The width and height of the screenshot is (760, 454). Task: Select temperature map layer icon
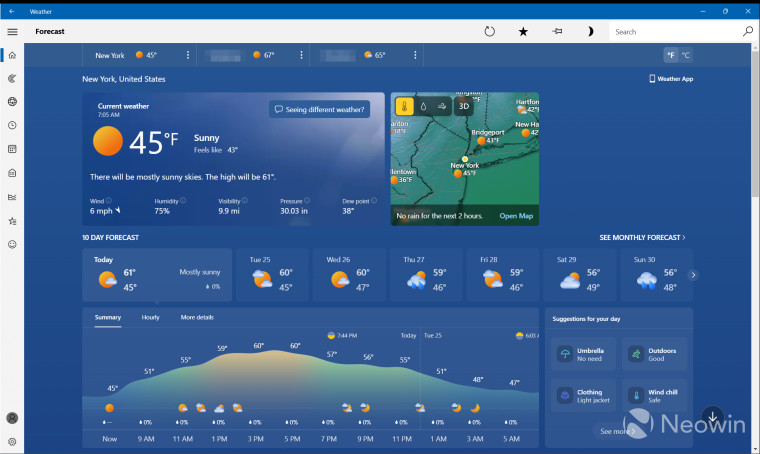point(404,106)
